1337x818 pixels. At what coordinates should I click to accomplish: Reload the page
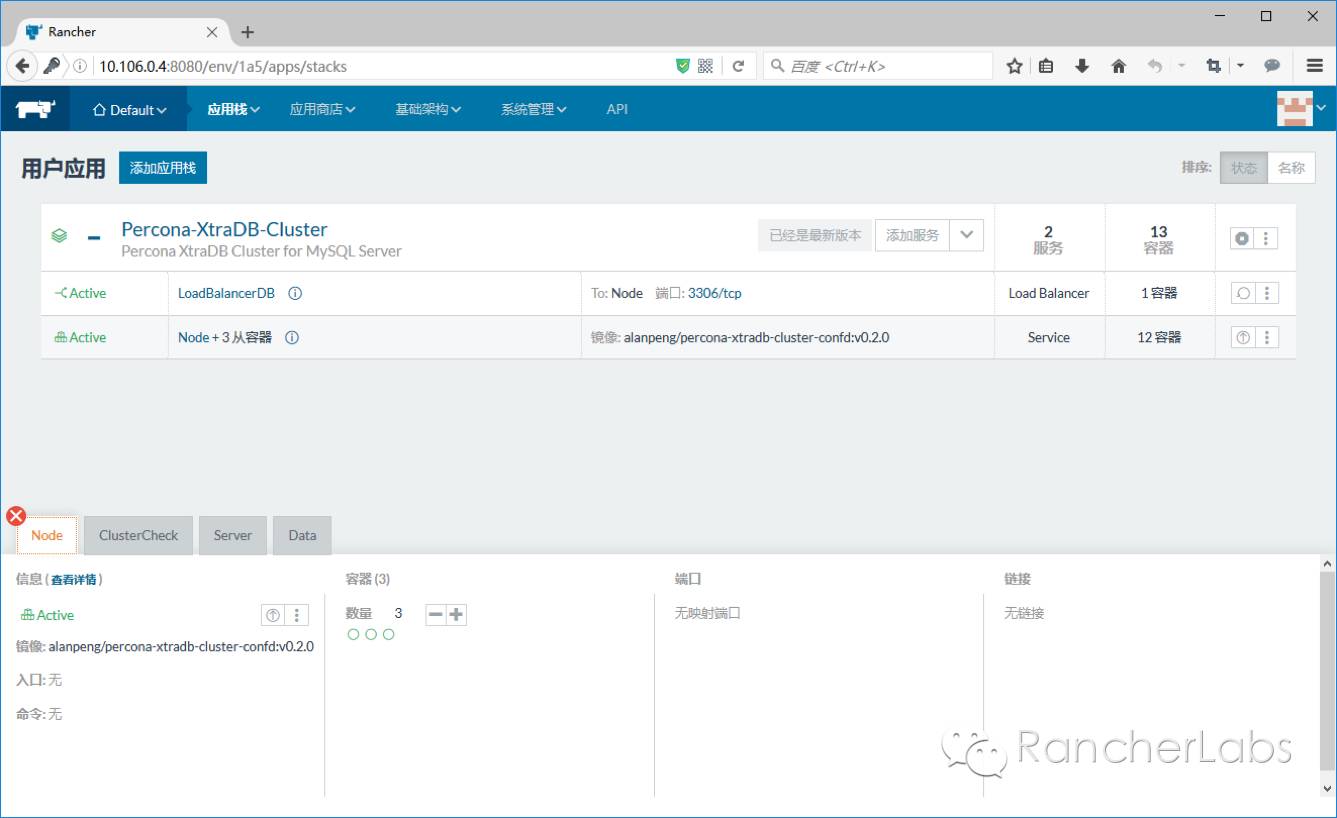(738, 66)
